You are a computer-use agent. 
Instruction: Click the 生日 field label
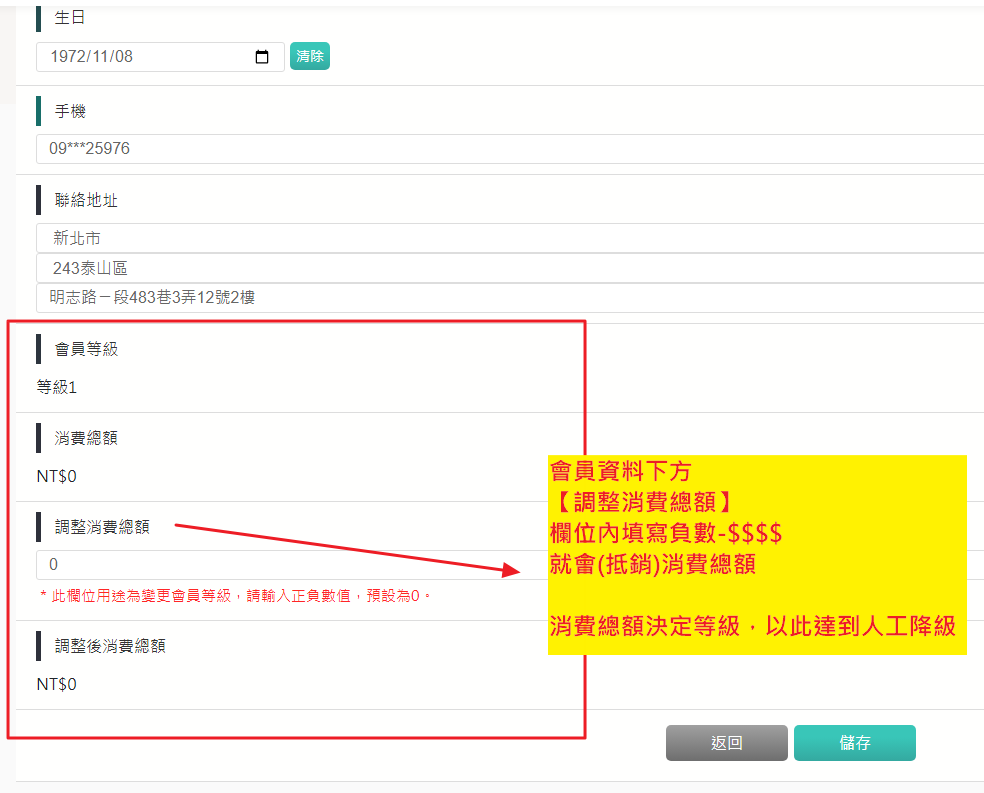click(70, 18)
